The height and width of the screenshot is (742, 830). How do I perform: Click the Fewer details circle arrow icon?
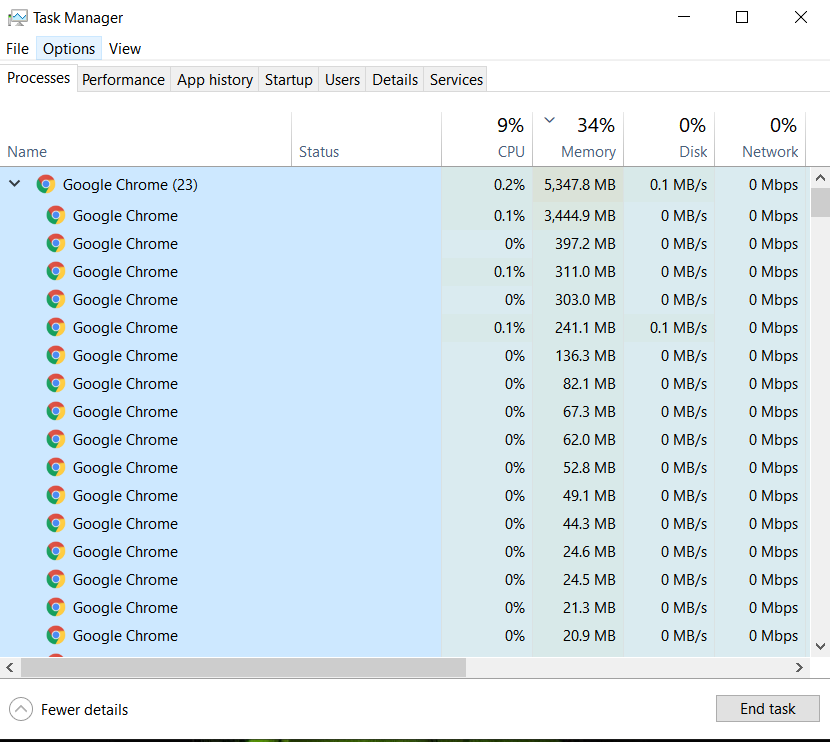tap(21, 709)
